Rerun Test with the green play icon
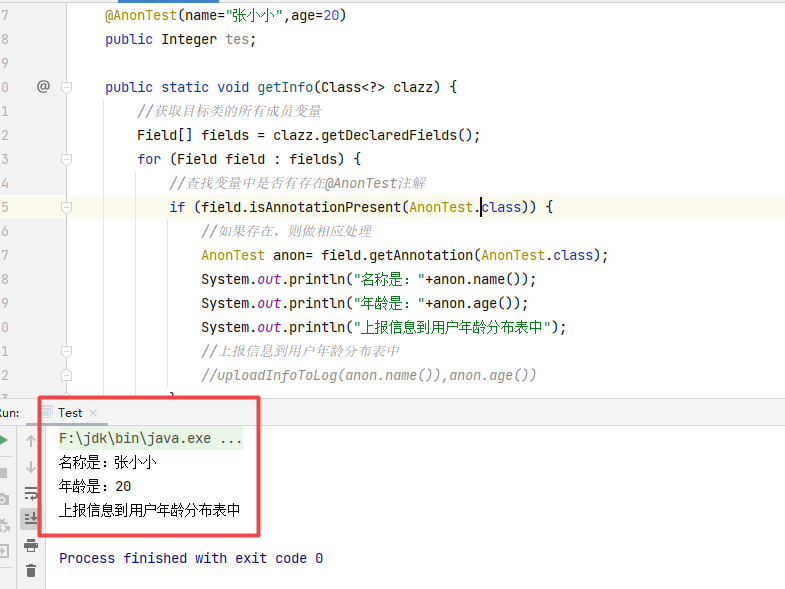The width and height of the screenshot is (785, 589). point(3,440)
